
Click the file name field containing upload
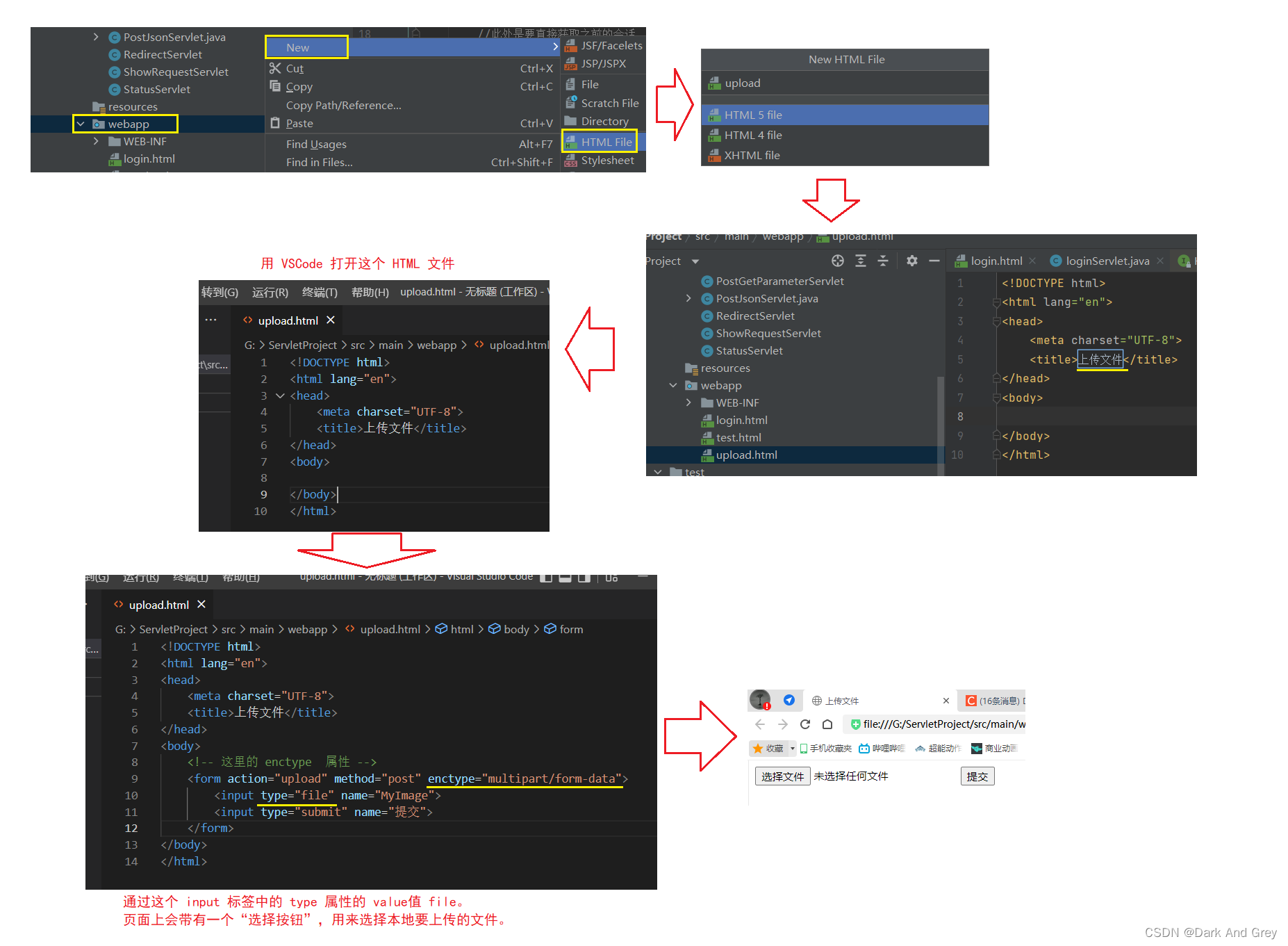click(x=845, y=83)
